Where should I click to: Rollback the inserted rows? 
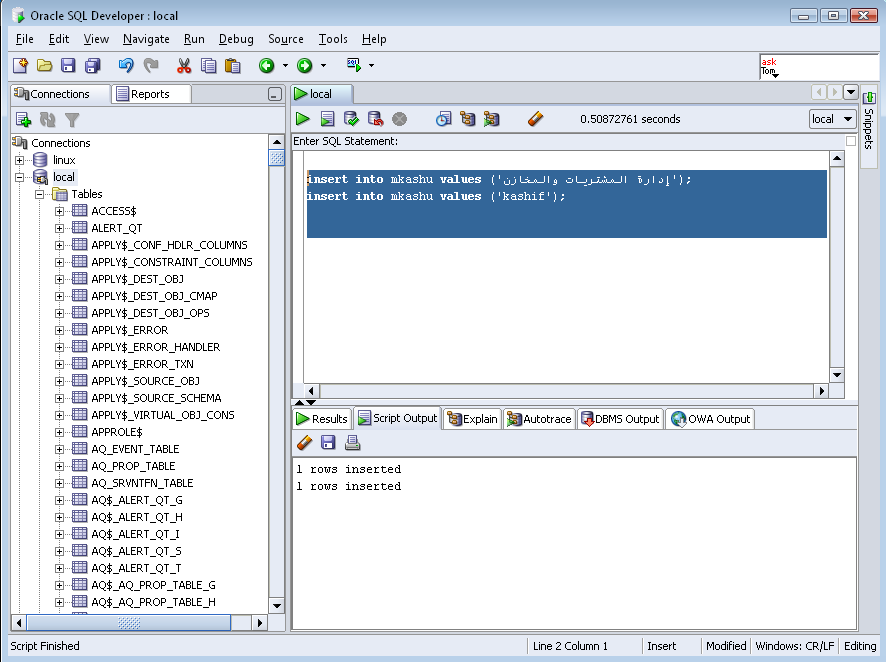point(374,118)
